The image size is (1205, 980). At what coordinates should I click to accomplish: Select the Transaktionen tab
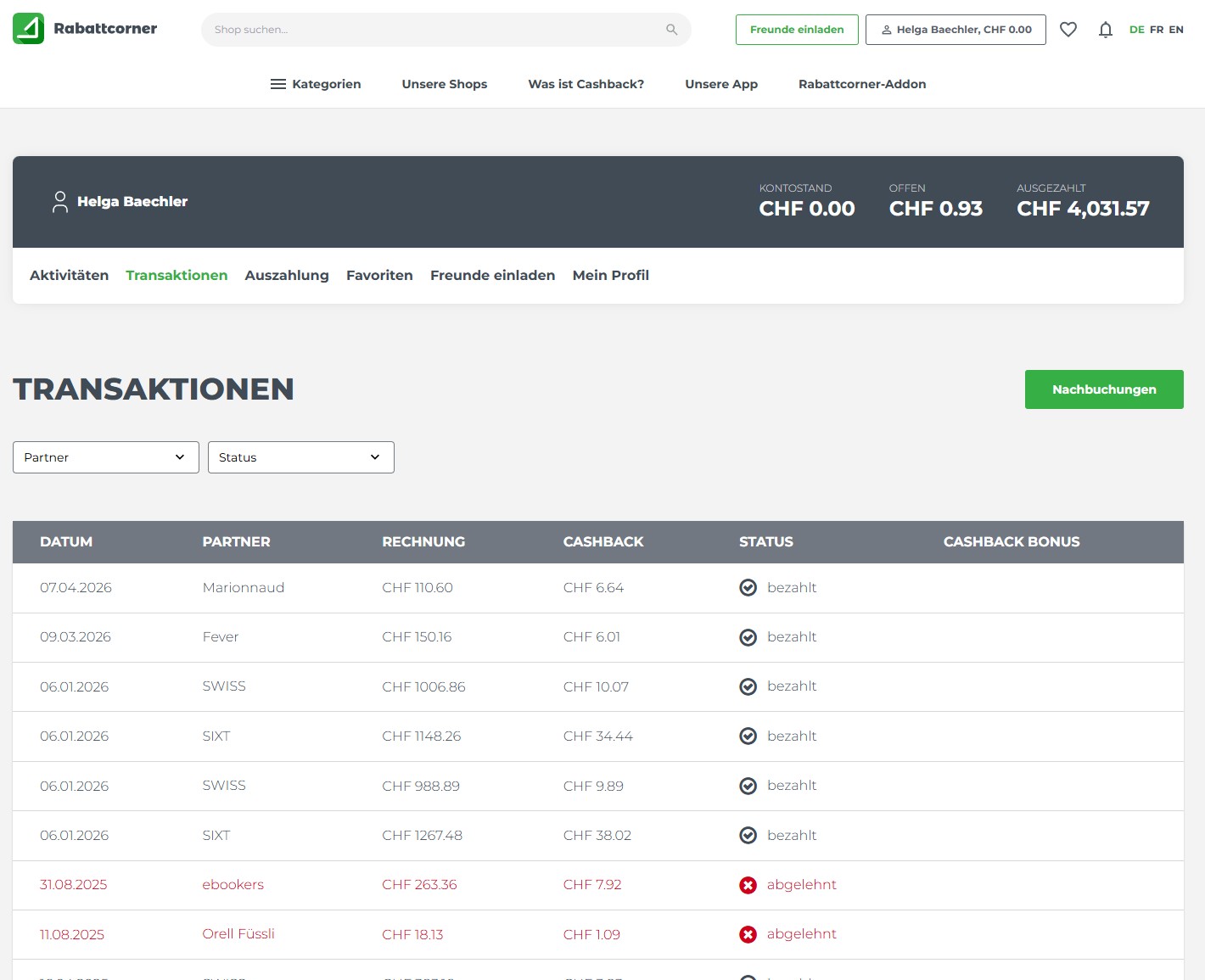pyautogui.click(x=177, y=276)
